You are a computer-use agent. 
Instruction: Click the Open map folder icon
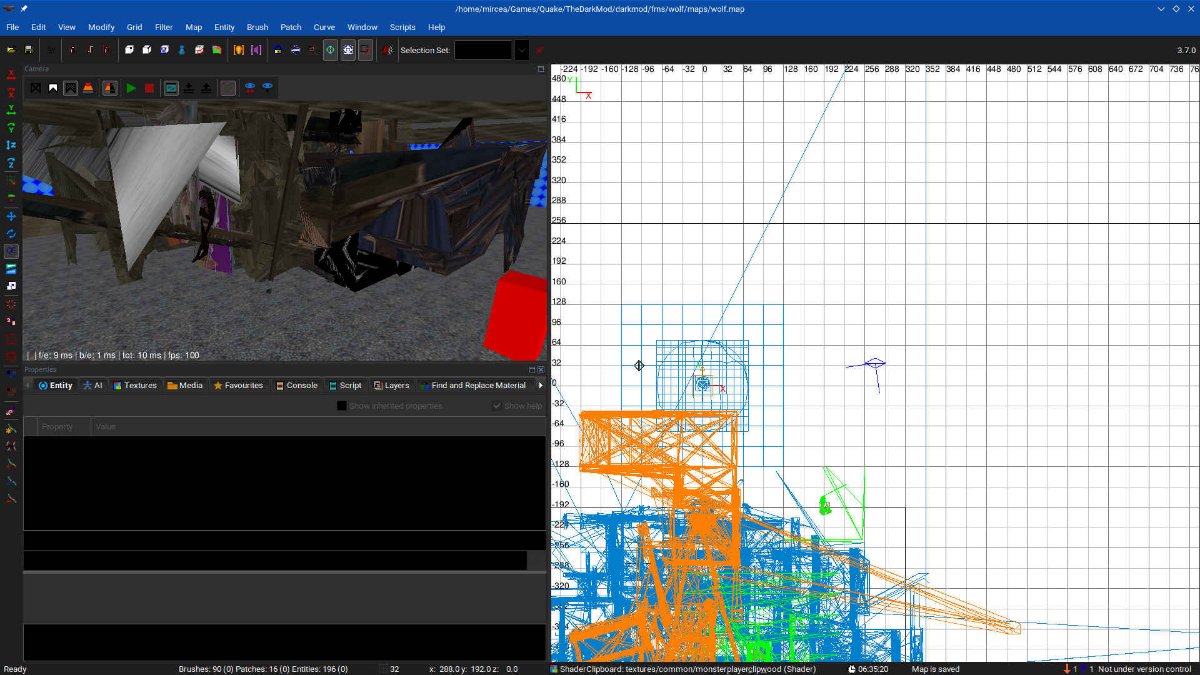tap(11, 49)
